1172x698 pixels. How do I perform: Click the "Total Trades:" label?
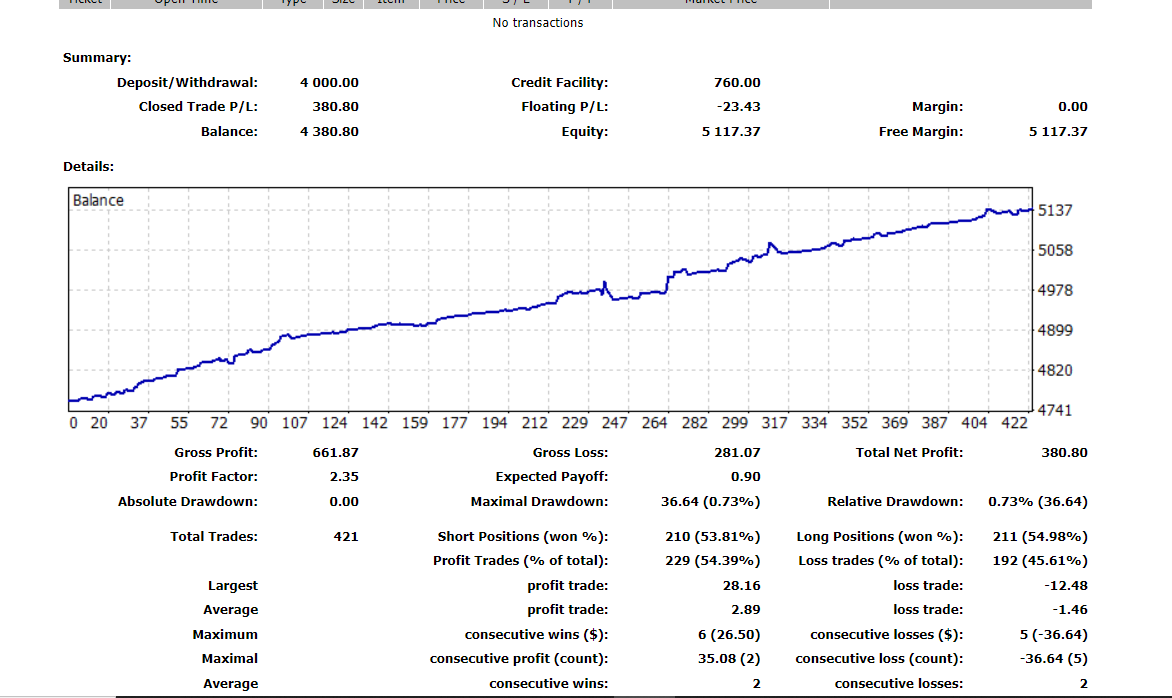coord(214,536)
